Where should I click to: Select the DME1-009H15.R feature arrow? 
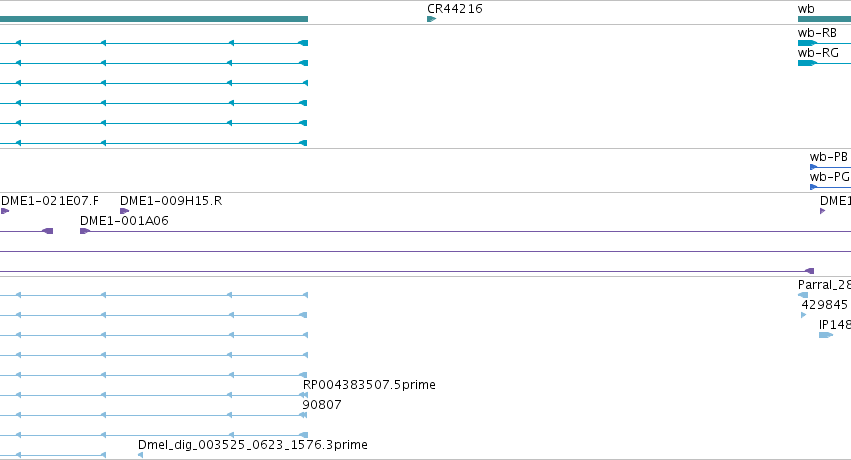124,211
